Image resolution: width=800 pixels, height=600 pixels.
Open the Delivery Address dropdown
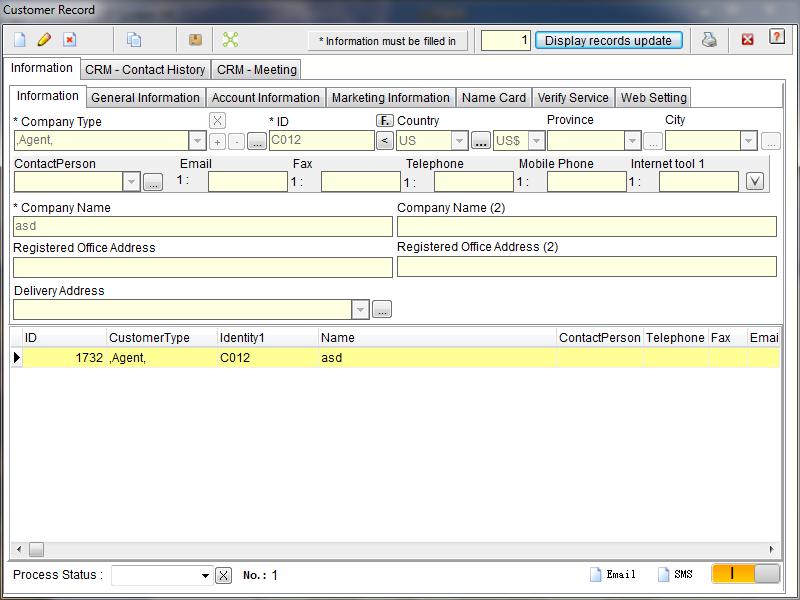360,310
